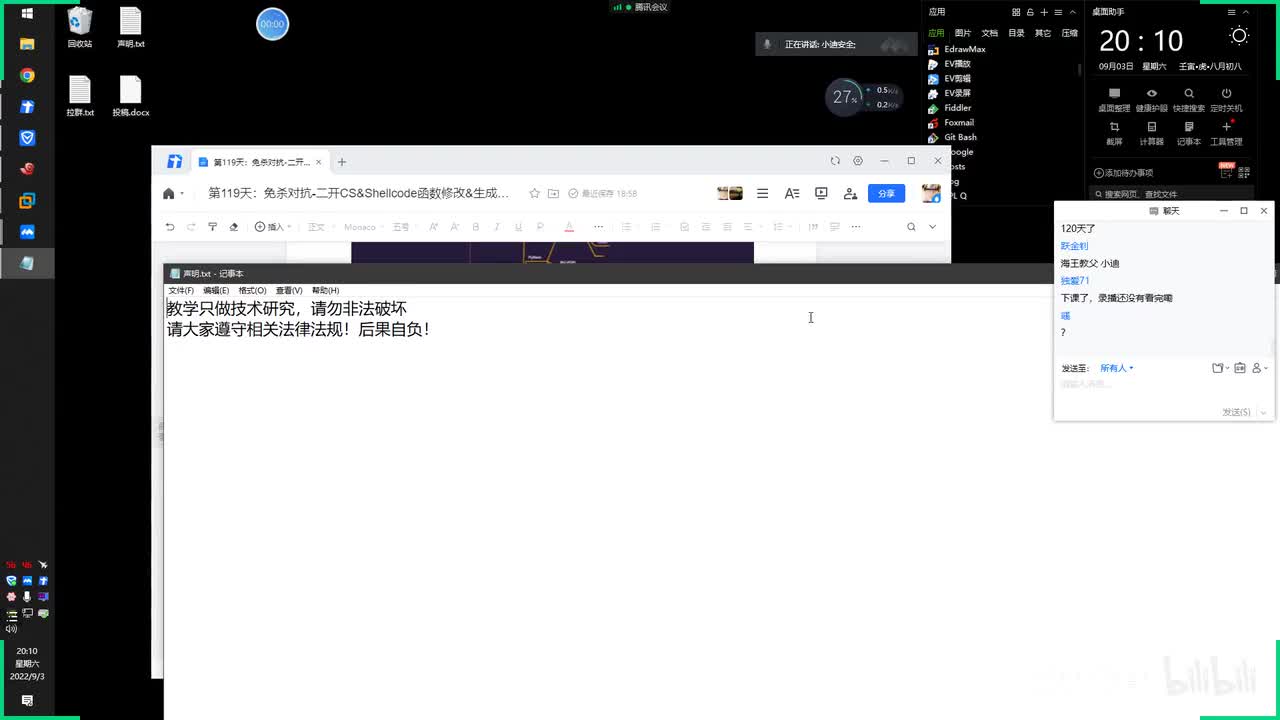Open new tab with plus in Tencent Docs
This screenshot has height=720, width=1280.
pos(341,162)
